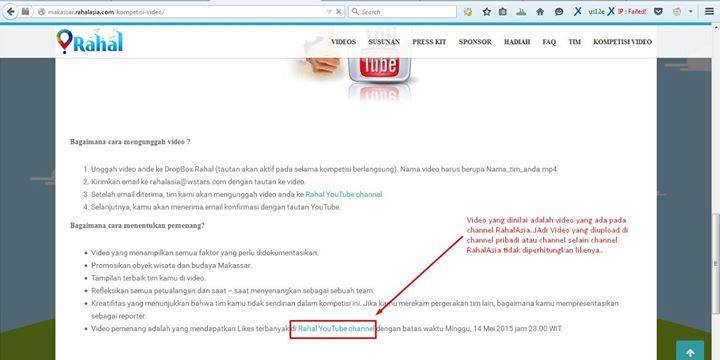
Task: Open the chat bubble smiley icon
Action: tap(559, 12)
